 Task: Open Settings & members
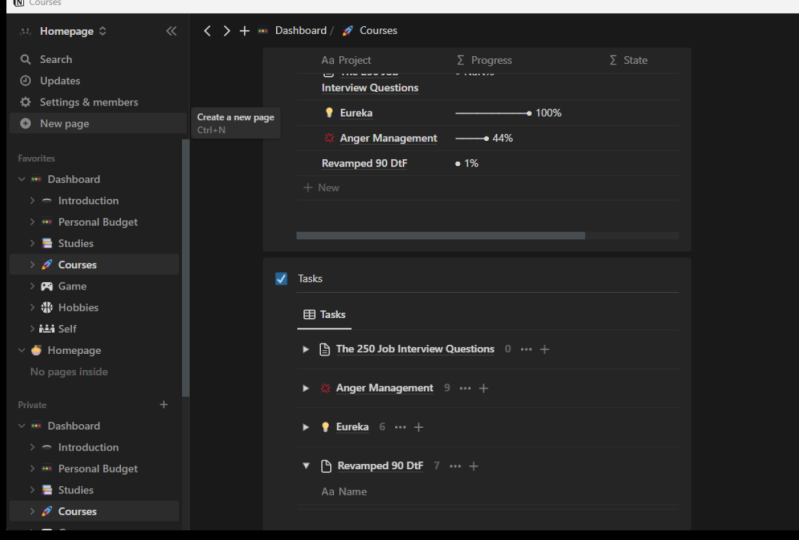click(88, 102)
